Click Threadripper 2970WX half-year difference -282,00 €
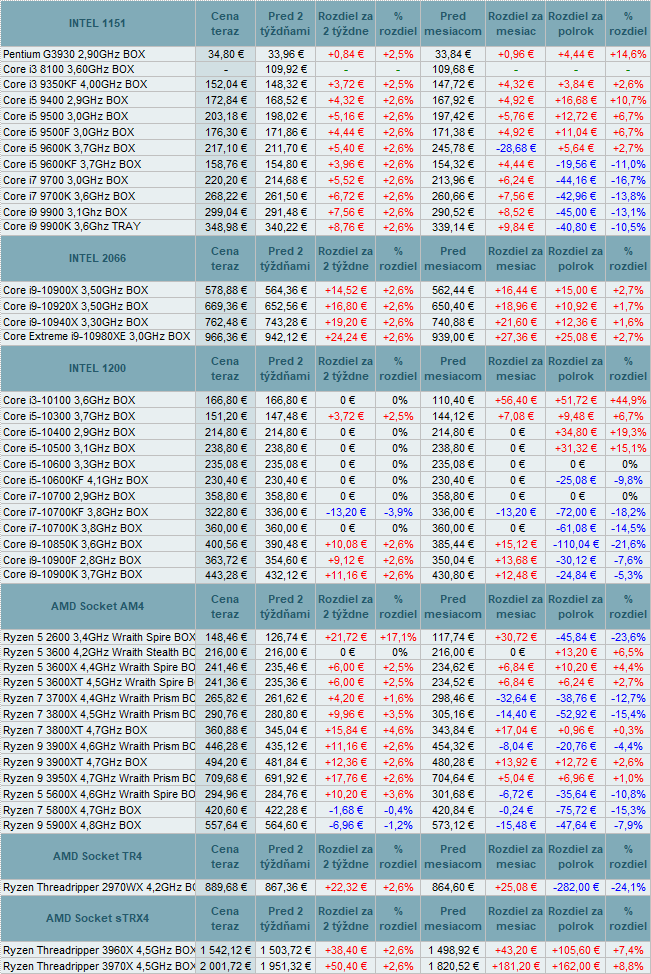The image size is (651, 974). 575,888
